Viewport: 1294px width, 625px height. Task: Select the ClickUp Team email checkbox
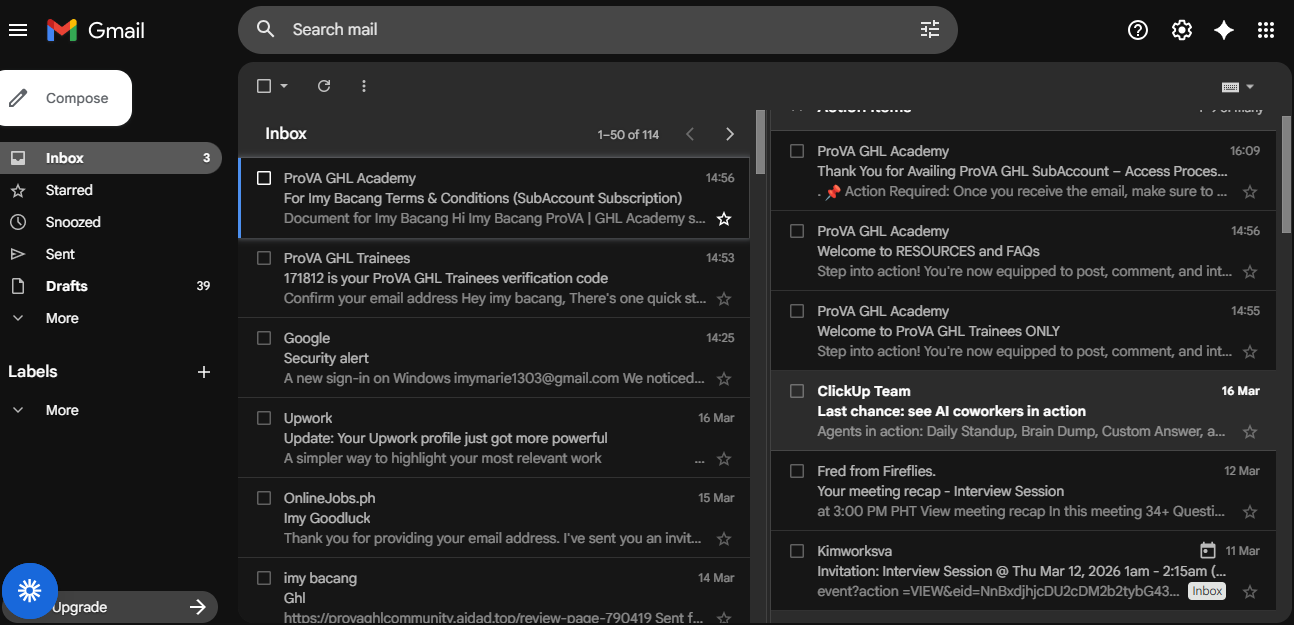(x=797, y=391)
